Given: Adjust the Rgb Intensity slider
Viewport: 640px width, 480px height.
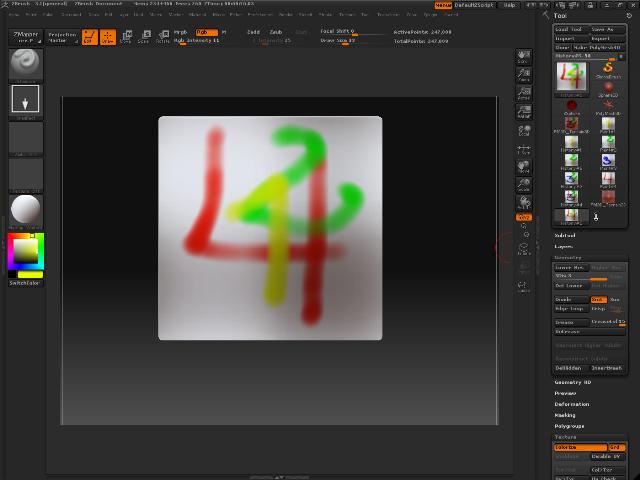Looking at the screenshot, I should (197, 41).
